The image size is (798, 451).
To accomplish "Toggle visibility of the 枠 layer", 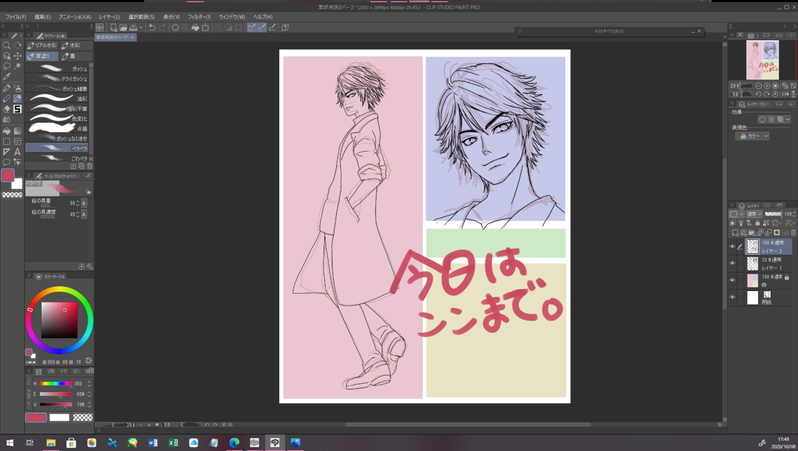I will tap(732, 280).
